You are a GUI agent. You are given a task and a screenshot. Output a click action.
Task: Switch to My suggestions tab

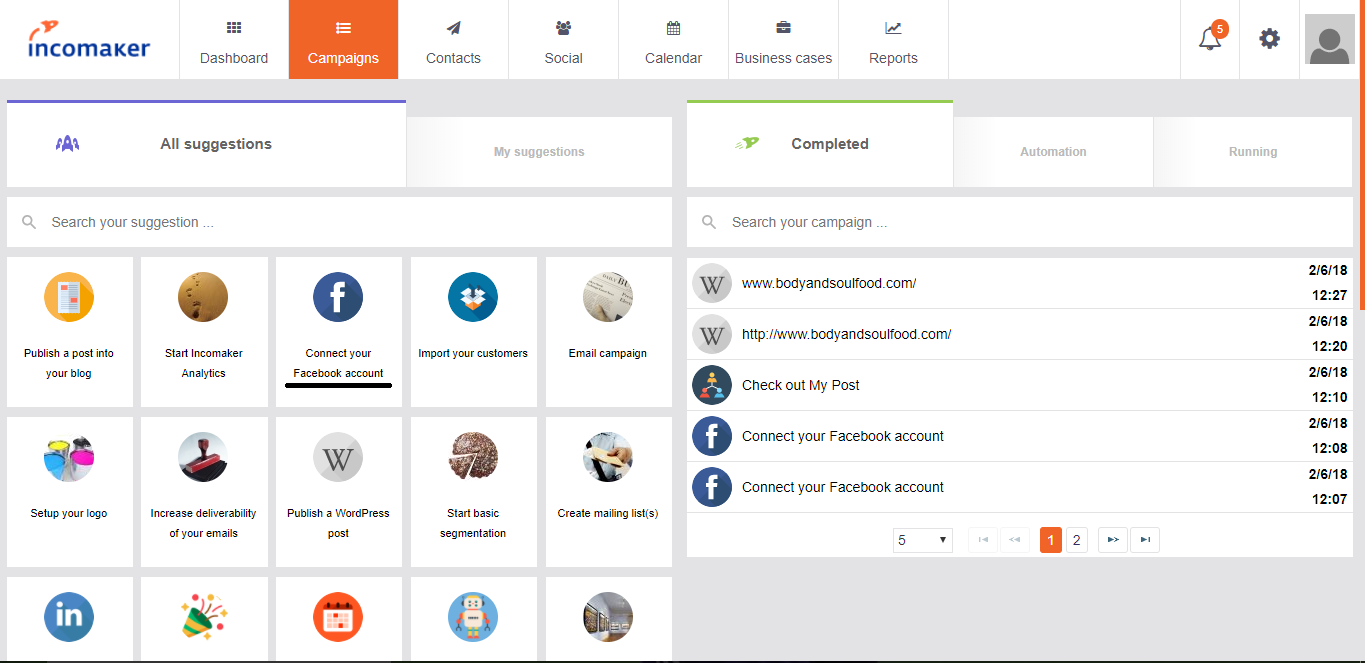tap(539, 152)
